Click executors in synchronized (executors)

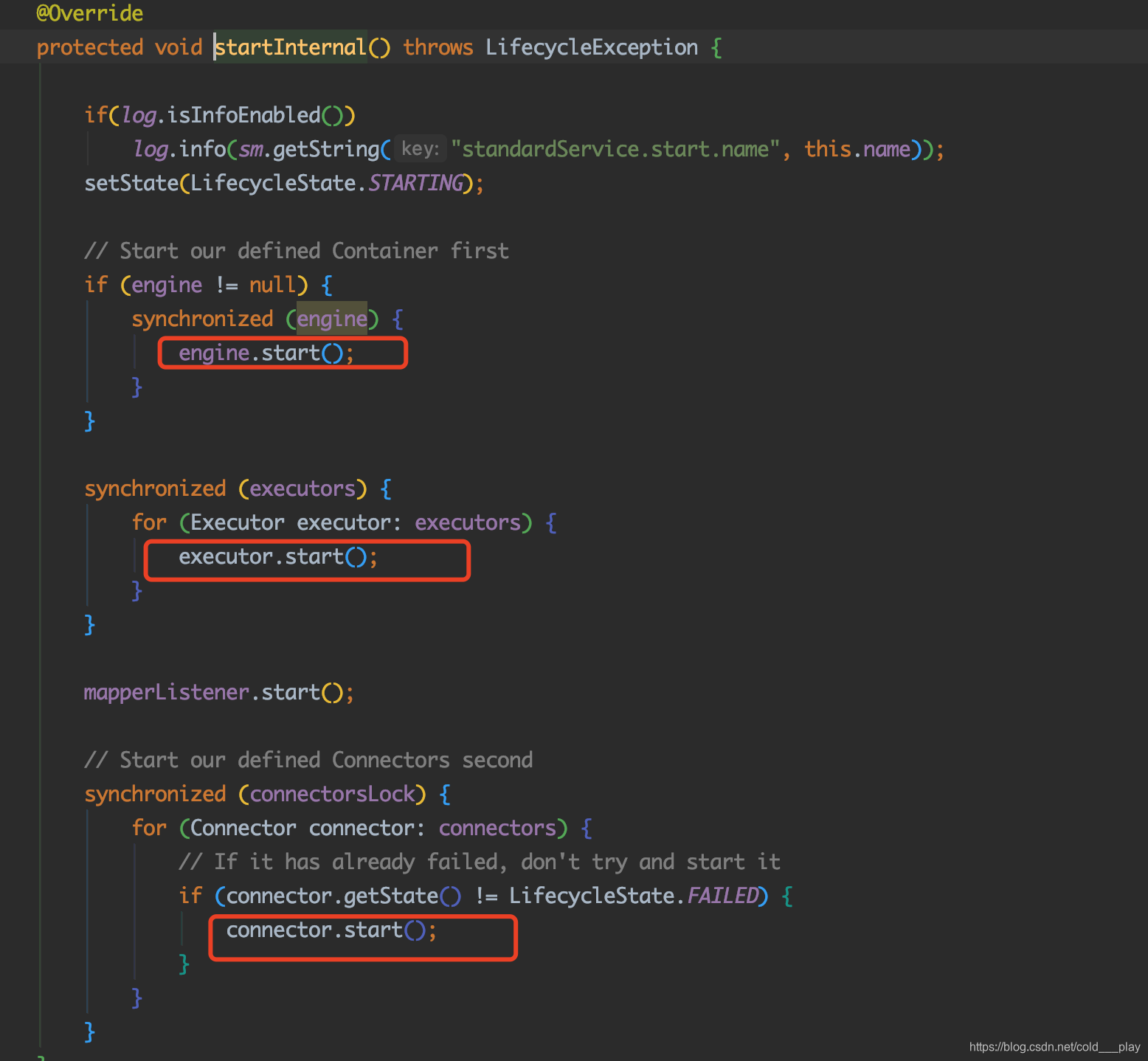[x=302, y=488]
